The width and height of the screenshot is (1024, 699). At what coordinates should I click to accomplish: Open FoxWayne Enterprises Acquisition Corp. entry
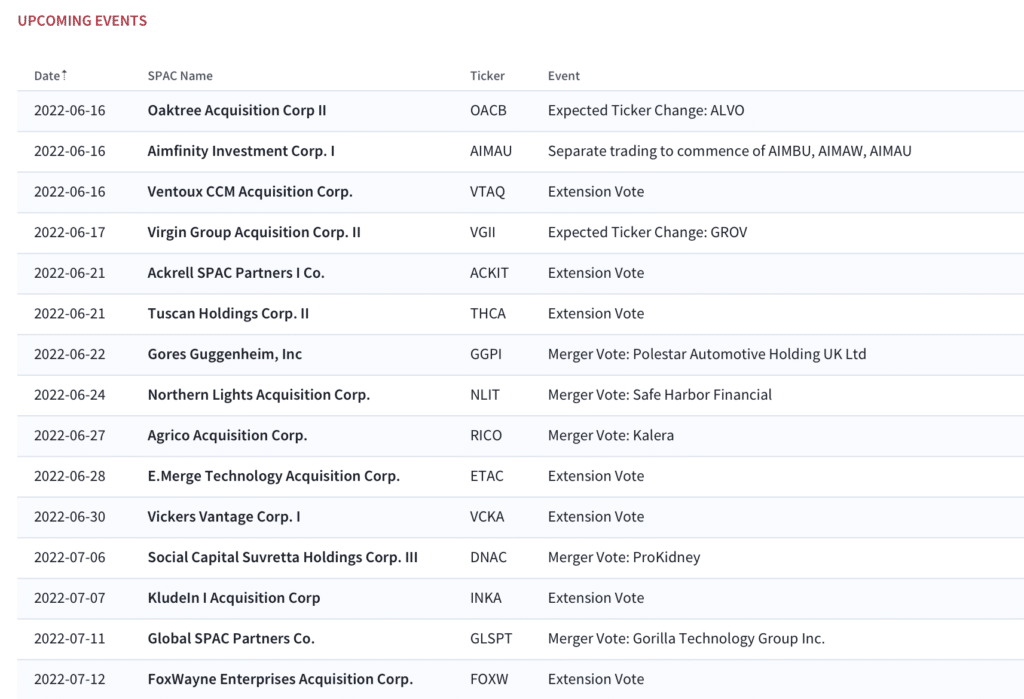(280, 679)
